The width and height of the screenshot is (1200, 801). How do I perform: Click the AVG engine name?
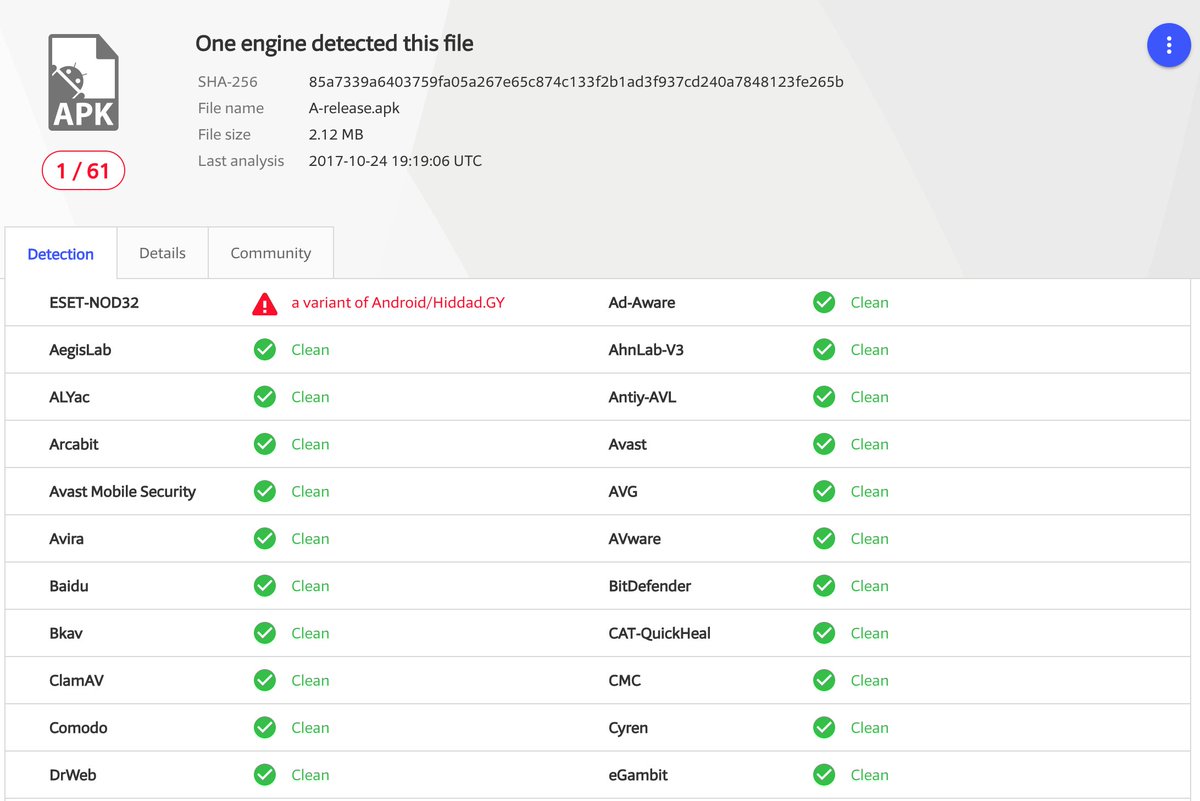pos(623,491)
